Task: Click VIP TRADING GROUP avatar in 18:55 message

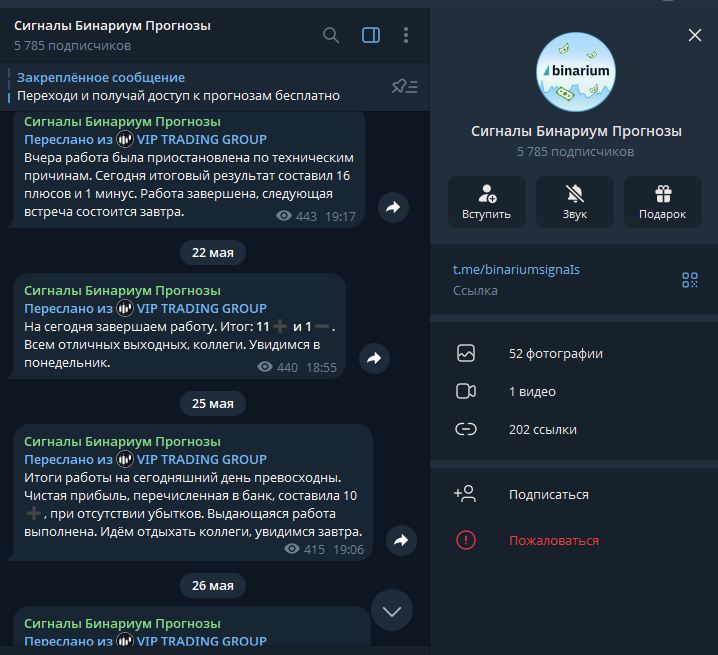Action: tap(125, 308)
